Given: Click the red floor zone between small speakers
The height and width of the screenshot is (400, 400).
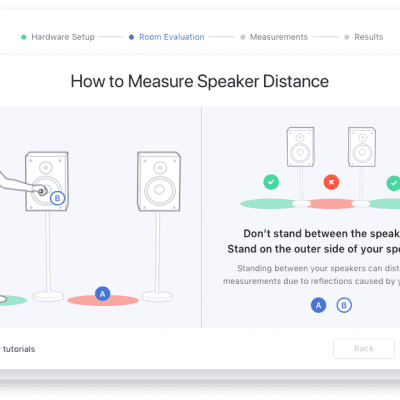Looking at the screenshot, I should (331, 204).
